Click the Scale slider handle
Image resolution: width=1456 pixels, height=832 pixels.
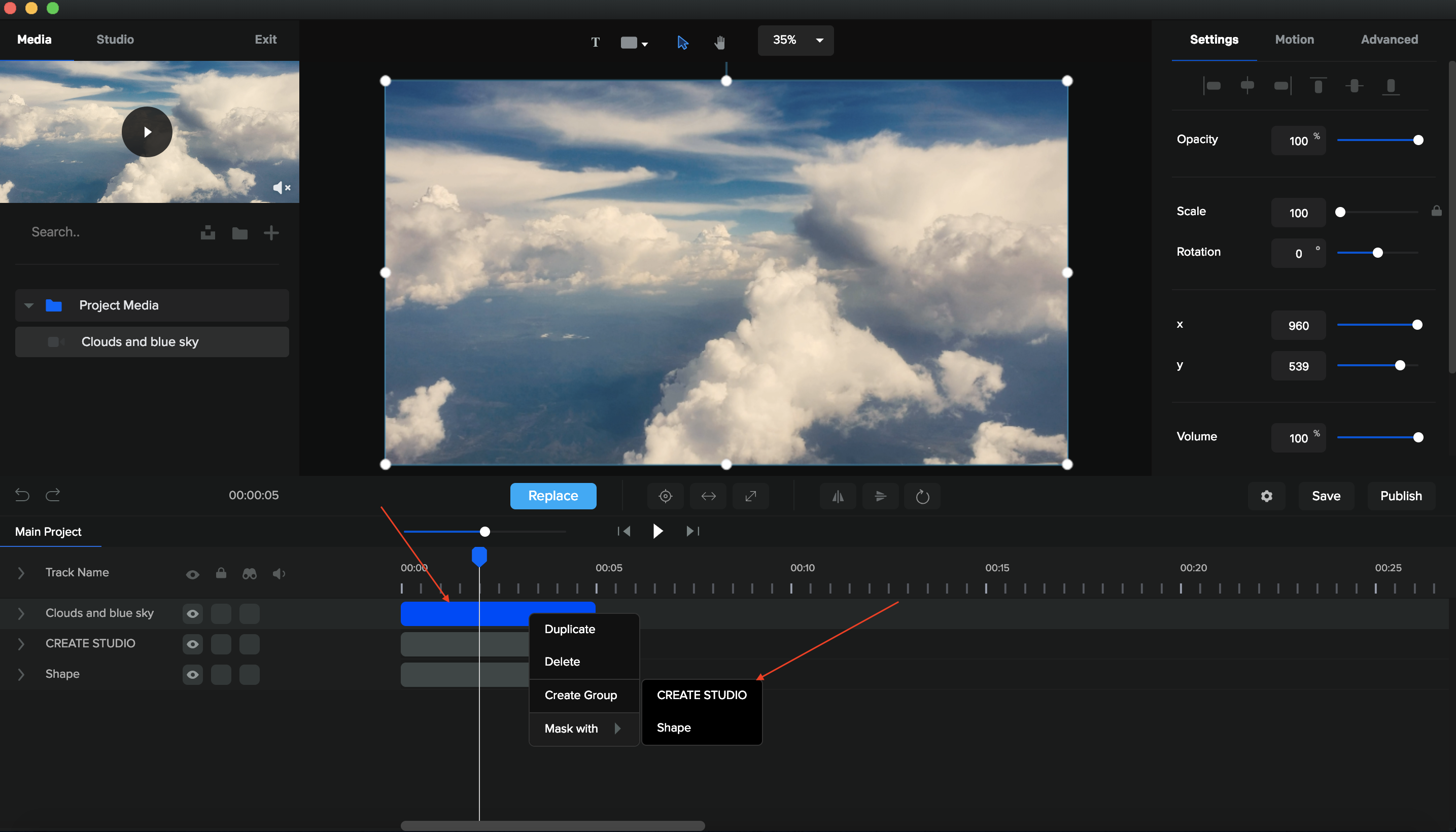pos(1340,212)
